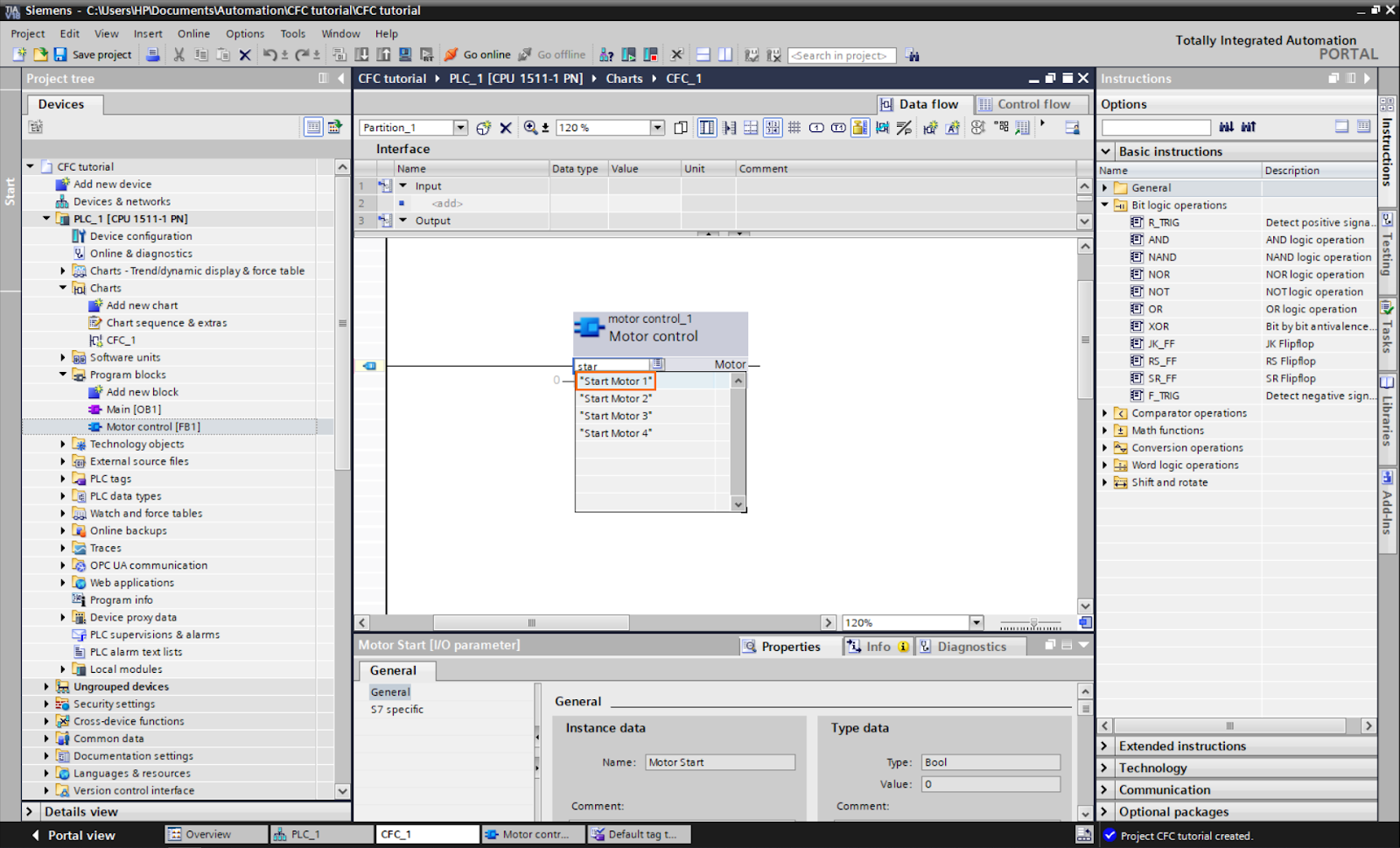Open the PLC_1 taskbar button
The image size is (1400, 848).
coord(321,834)
